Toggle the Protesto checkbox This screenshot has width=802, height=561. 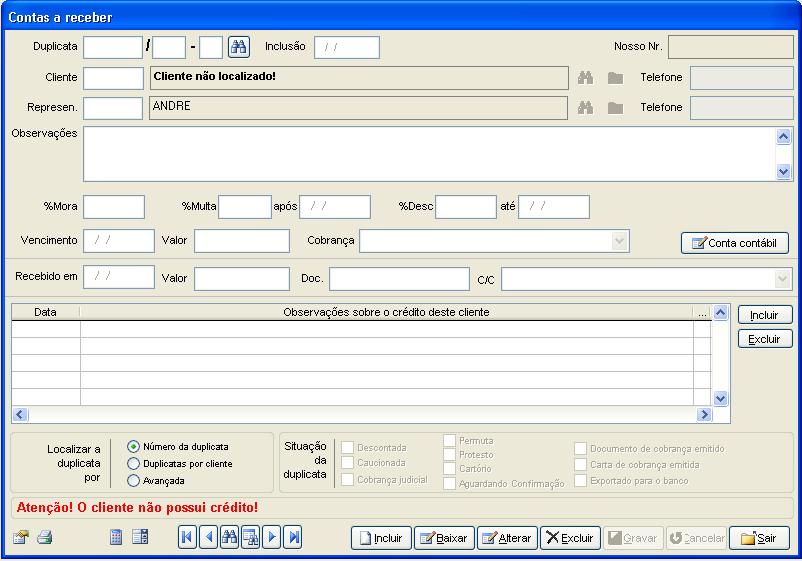click(450, 455)
